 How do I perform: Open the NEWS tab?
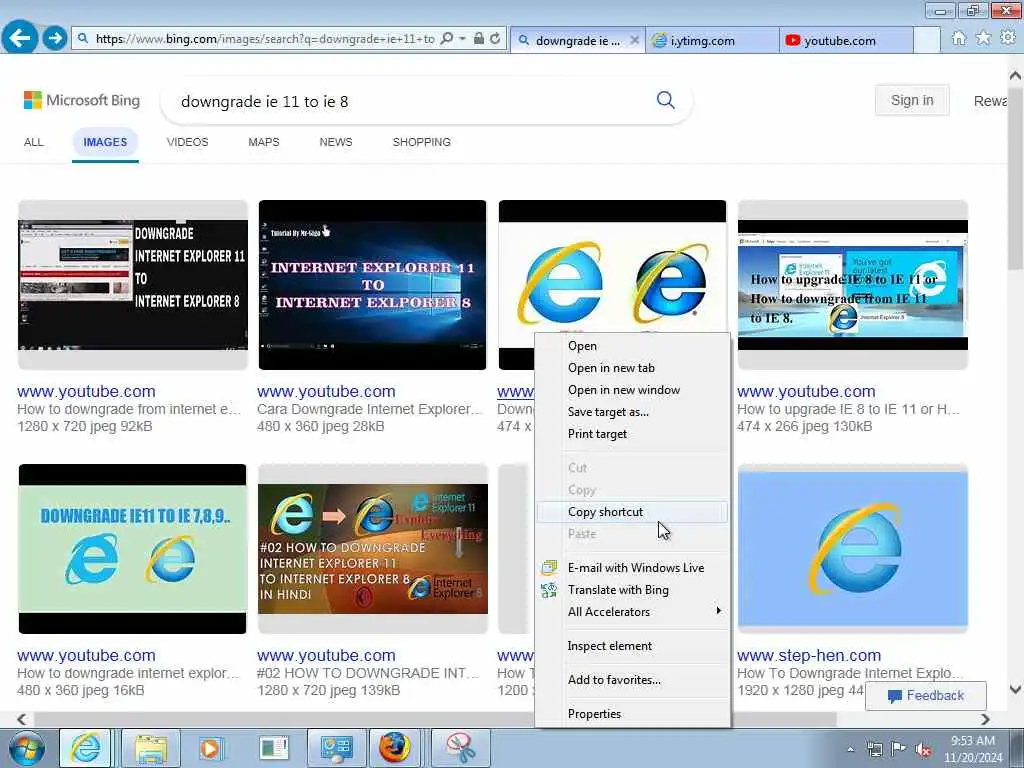(x=336, y=142)
